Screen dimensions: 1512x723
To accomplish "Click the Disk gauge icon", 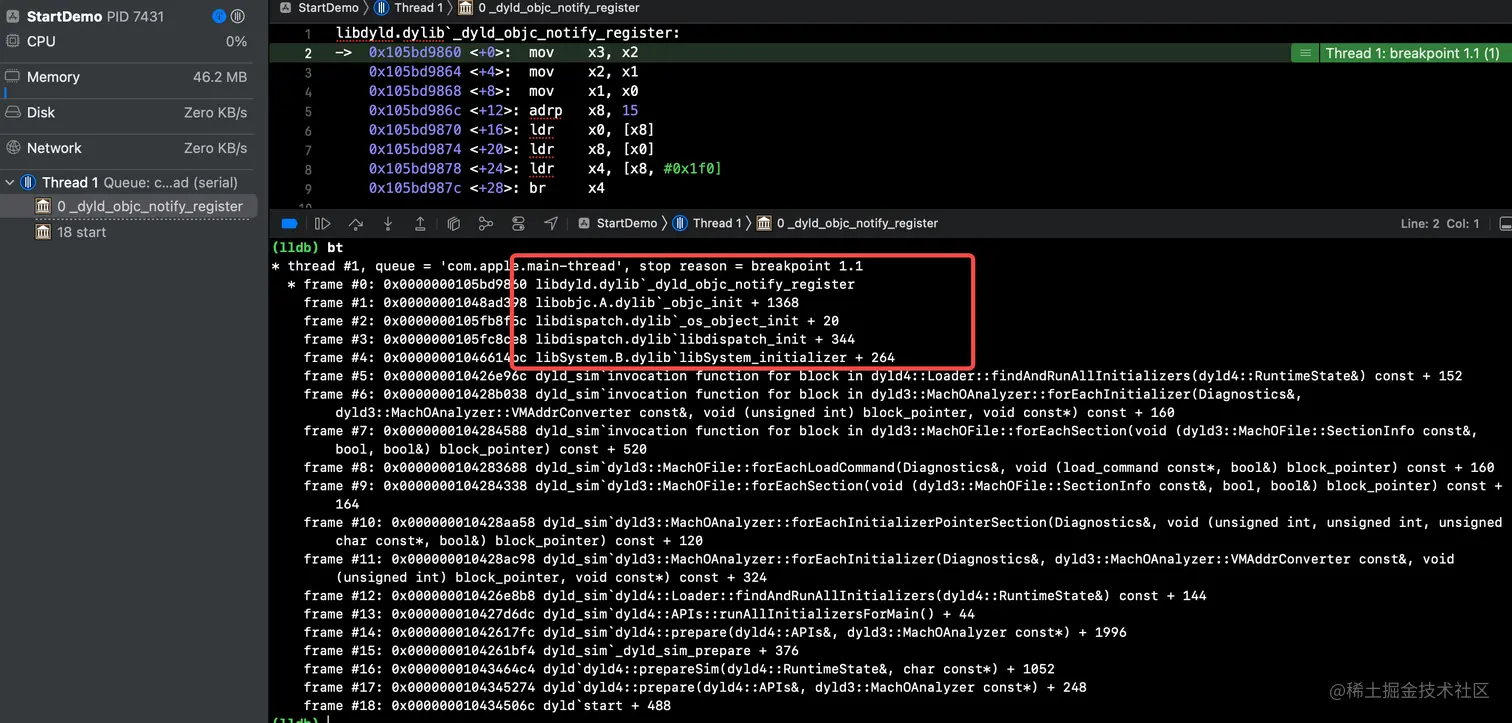I will pyautogui.click(x=13, y=113).
